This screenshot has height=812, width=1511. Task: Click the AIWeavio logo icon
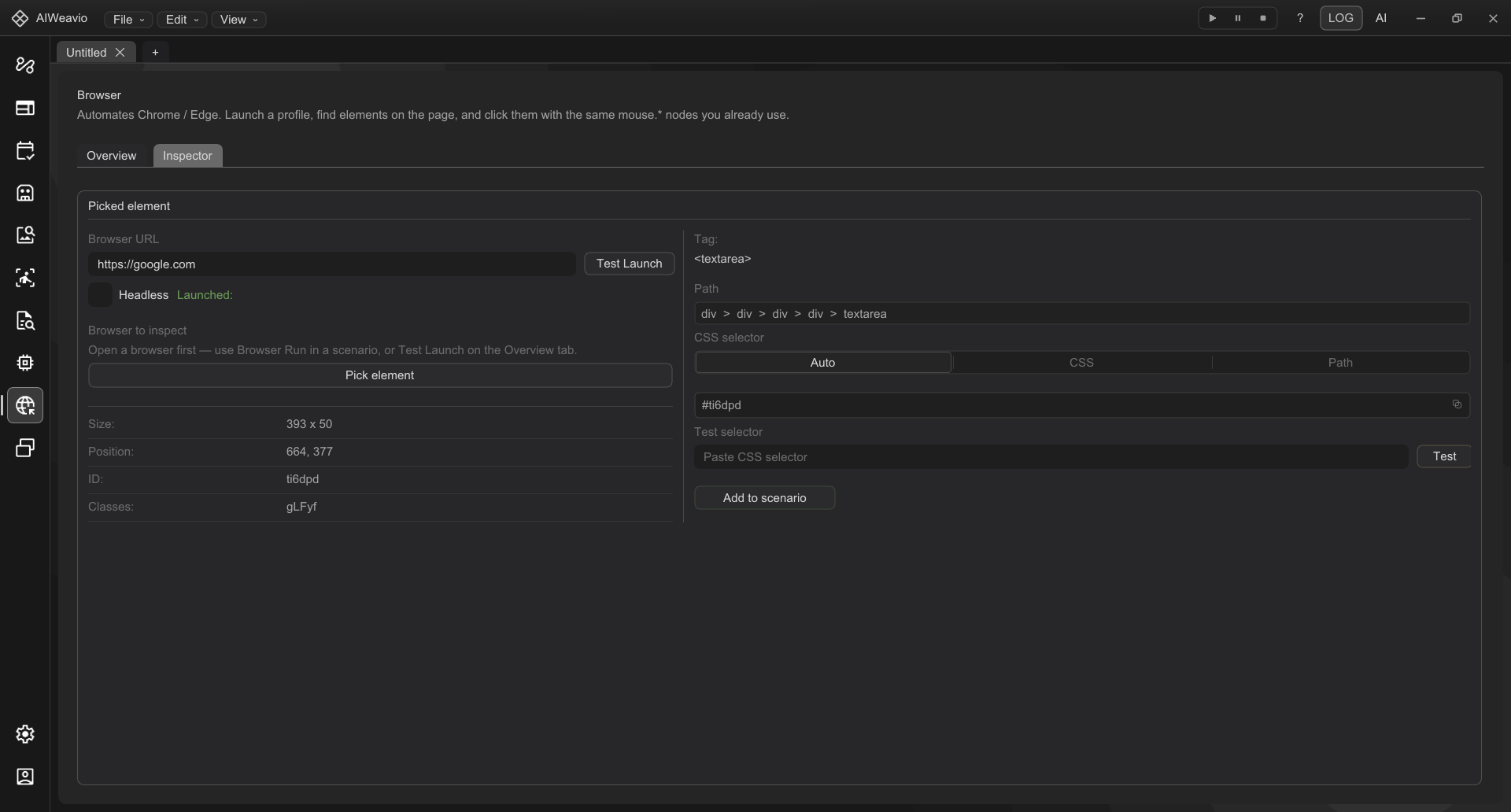coord(20,18)
